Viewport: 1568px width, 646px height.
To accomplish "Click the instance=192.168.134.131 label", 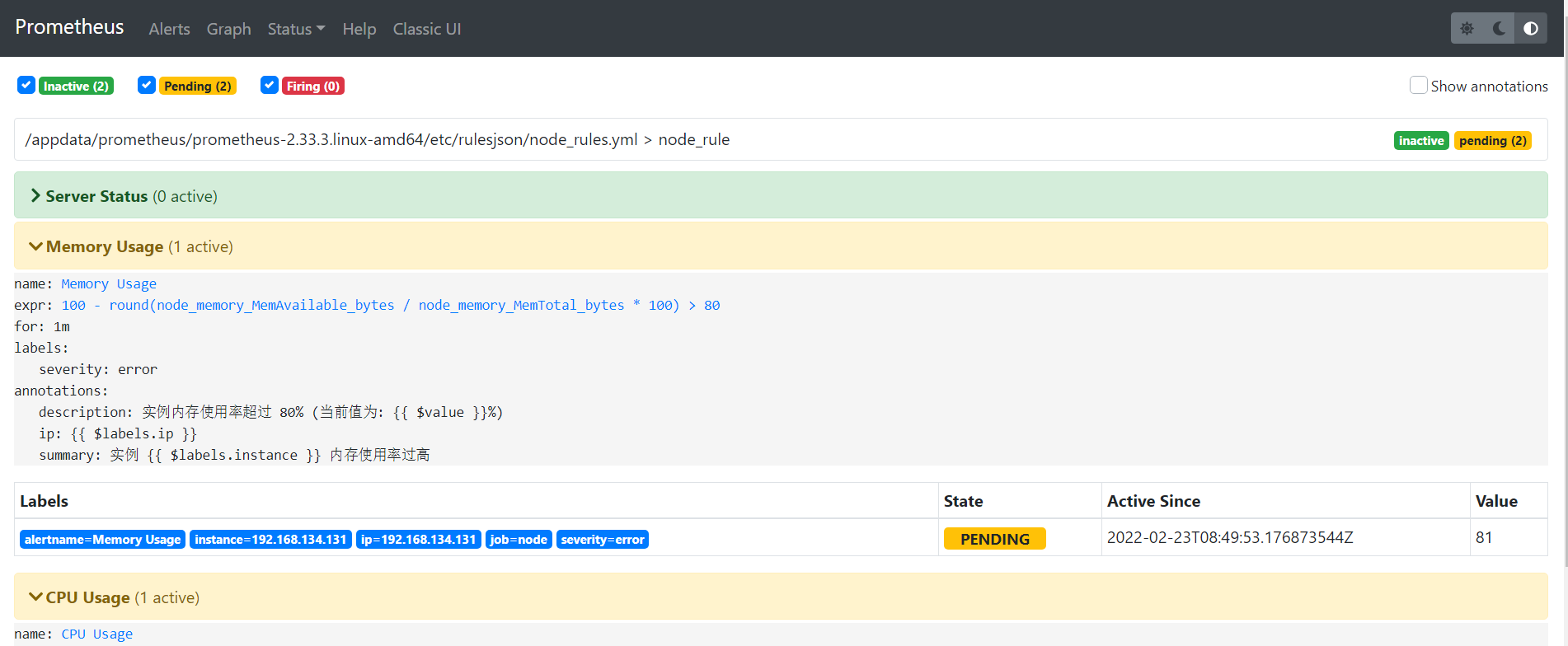I will pyautogui.click(x=270, y=539).
